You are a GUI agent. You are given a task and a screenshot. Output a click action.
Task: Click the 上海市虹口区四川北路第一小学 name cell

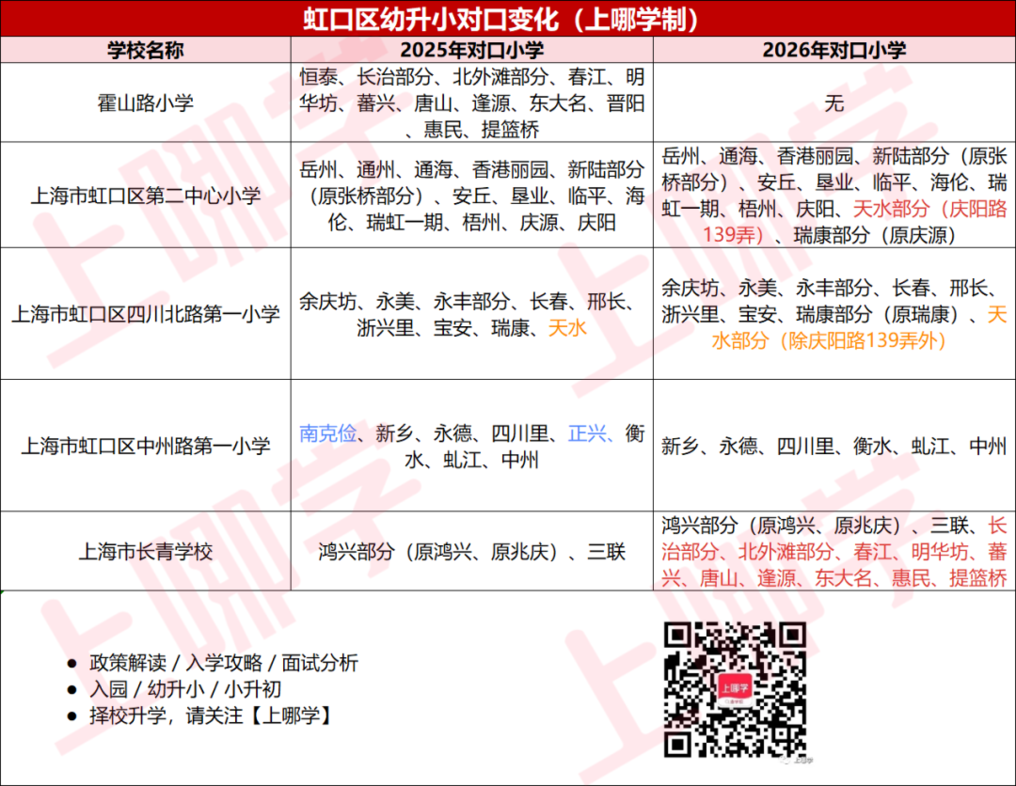click(146, 314)
